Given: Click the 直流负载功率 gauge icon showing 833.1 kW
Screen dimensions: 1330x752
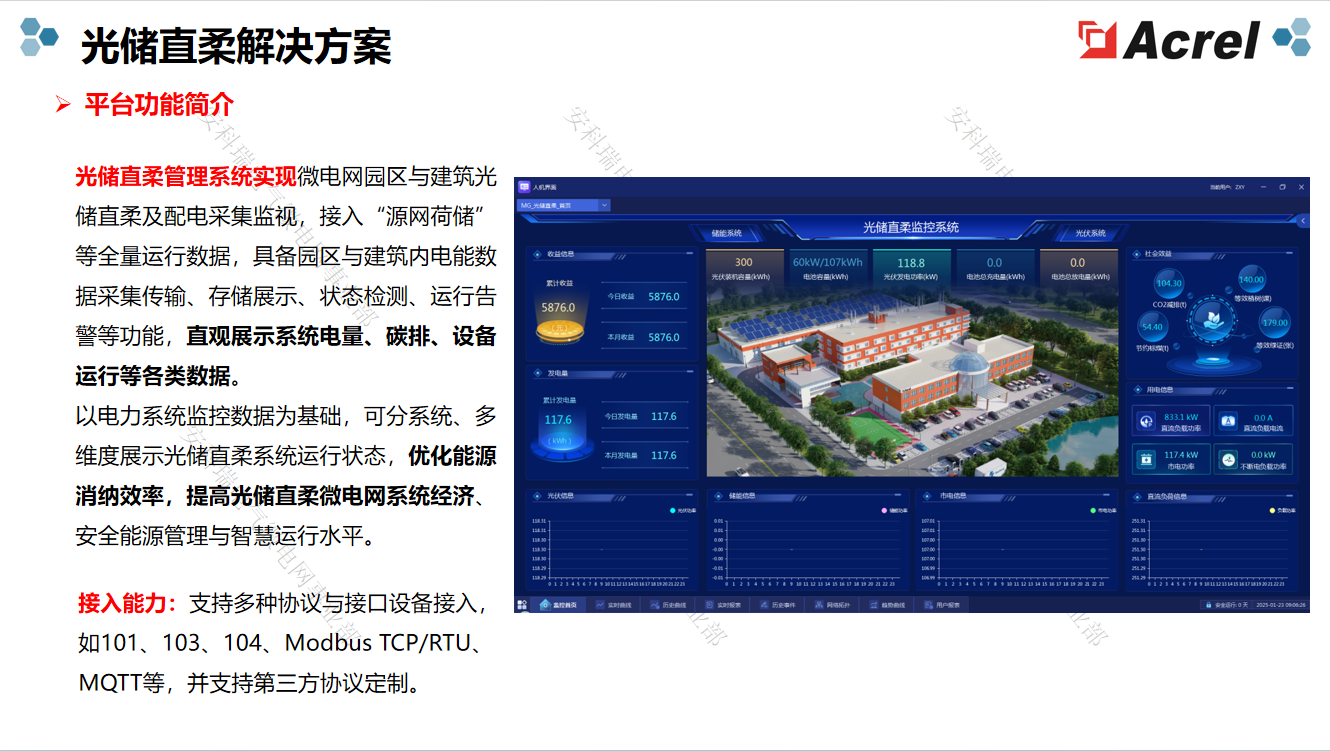Looking at the screenshot, I should point(1144,419).
